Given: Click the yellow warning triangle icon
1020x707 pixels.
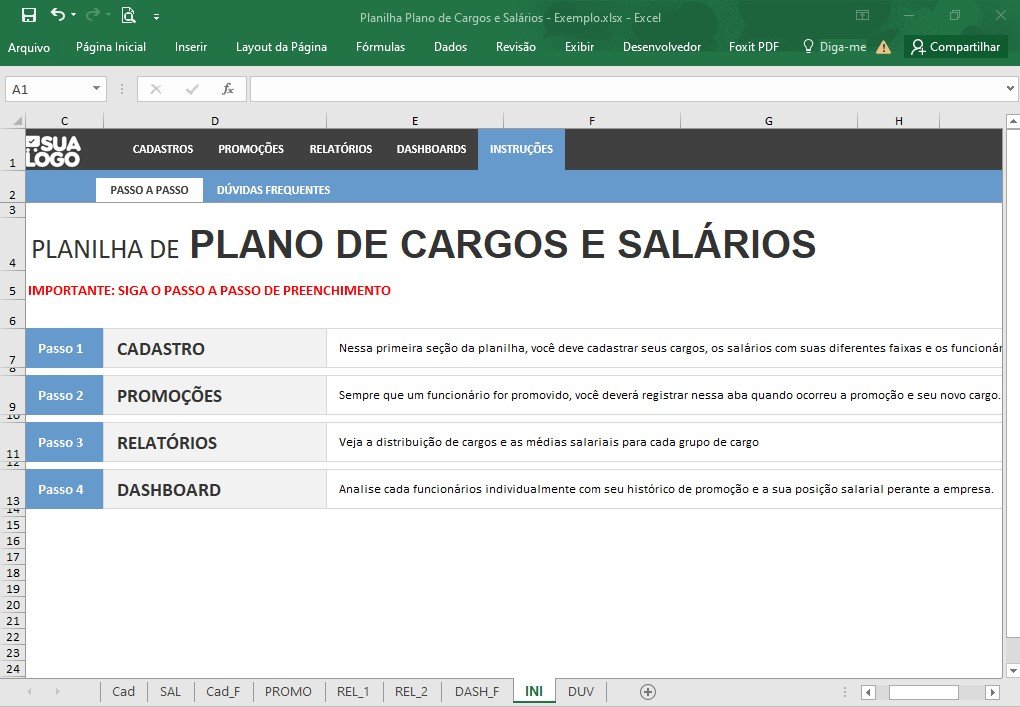Looking at the screenshot, I should pos(883,47).
